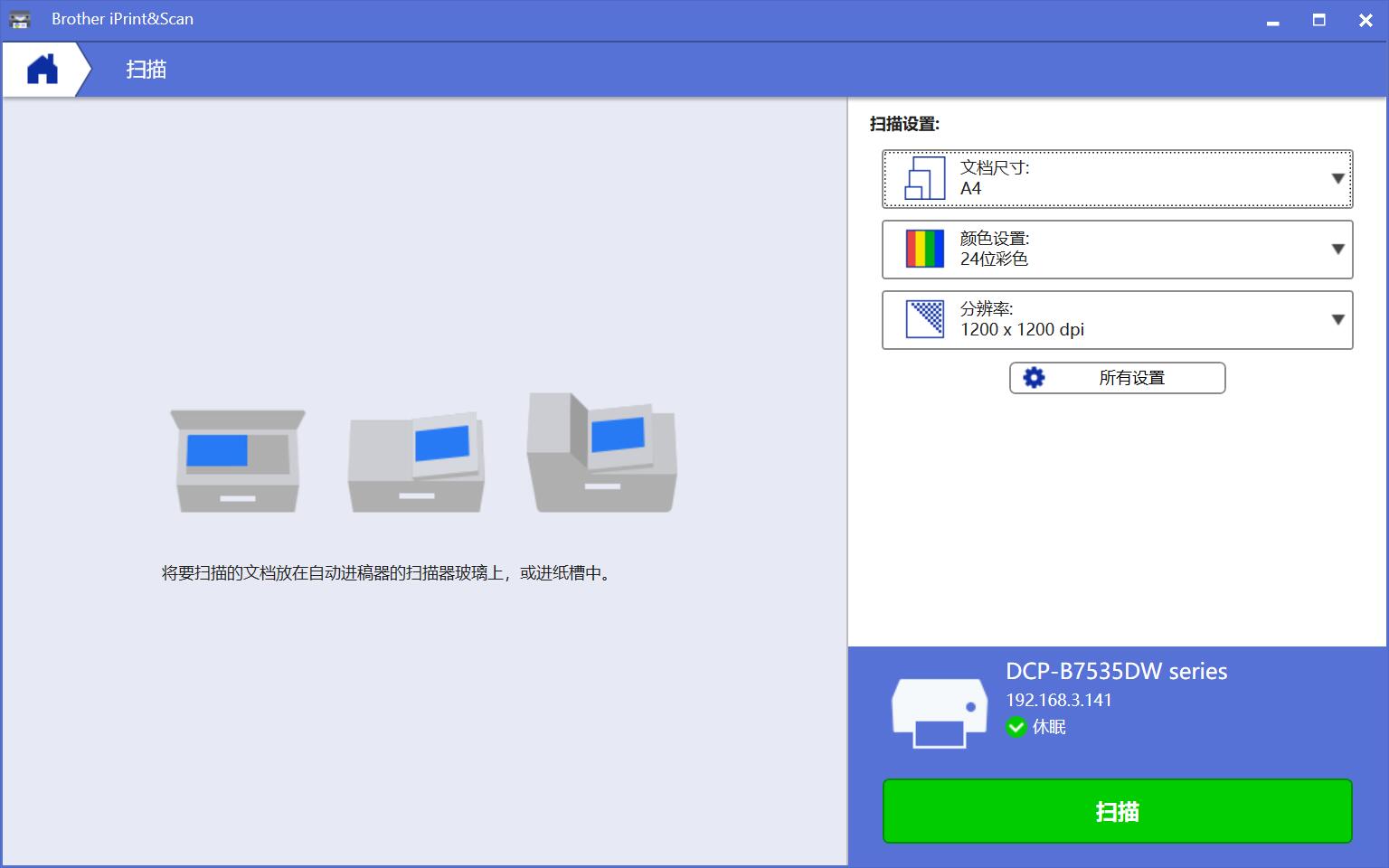Screen dimensions: 1389x868
Task: Open the 分辨率 1200 x 1200 dpi dropdown
Action: pyautogui.click(x=1339, y=319)
